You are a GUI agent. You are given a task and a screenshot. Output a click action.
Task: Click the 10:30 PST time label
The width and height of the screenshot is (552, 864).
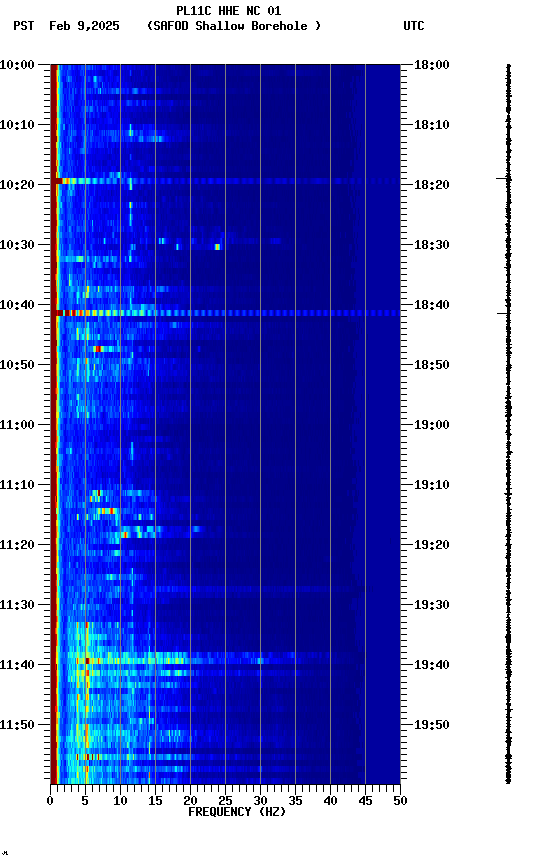[x=17, y=245]
